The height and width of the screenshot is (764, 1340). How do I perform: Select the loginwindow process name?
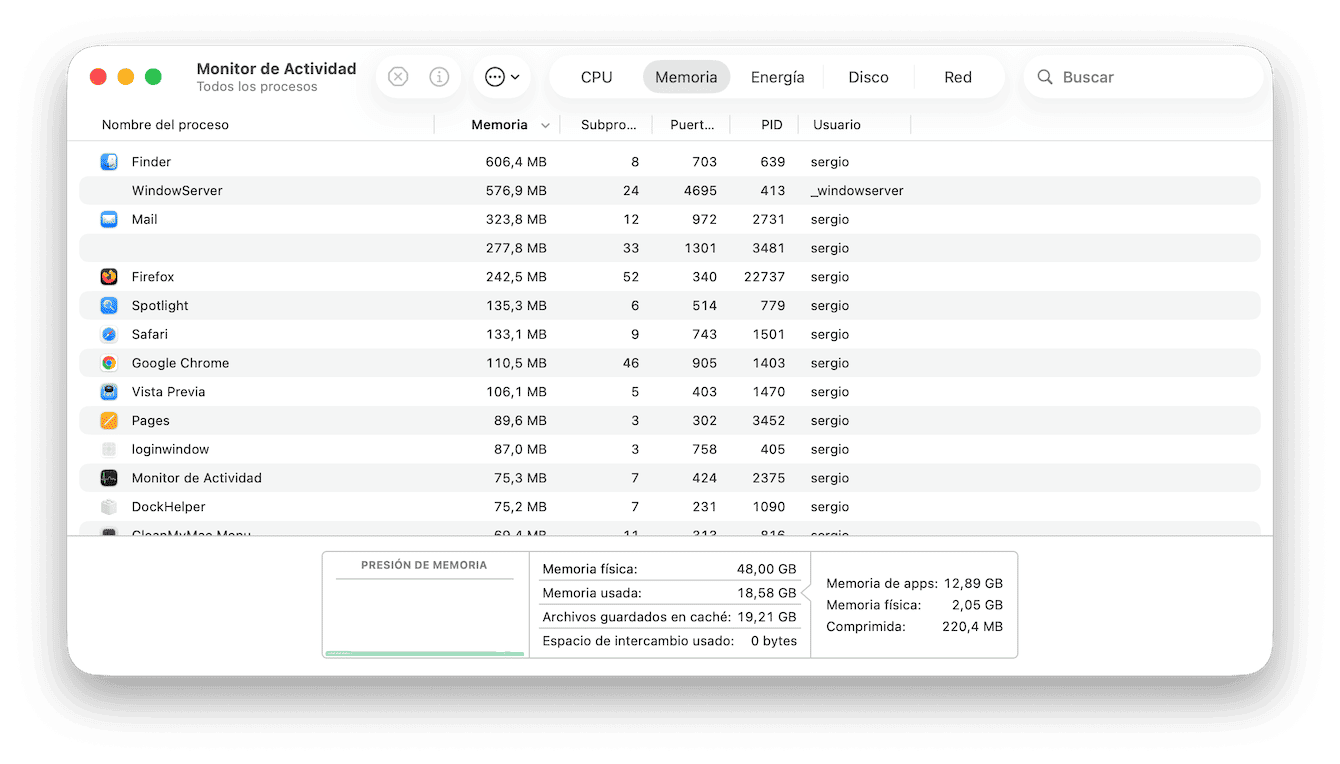click(170, 450)
